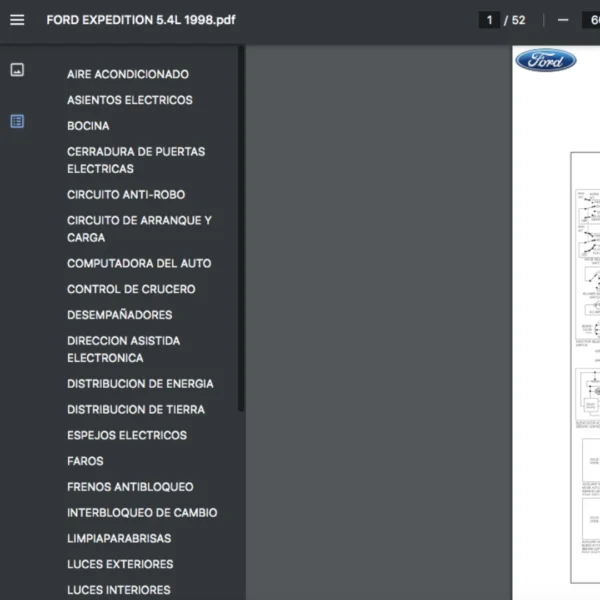The image size is (600, 600).
Task: Select COMPUTADORA DEL AUTO outline entry
Action: pos(139,263)
